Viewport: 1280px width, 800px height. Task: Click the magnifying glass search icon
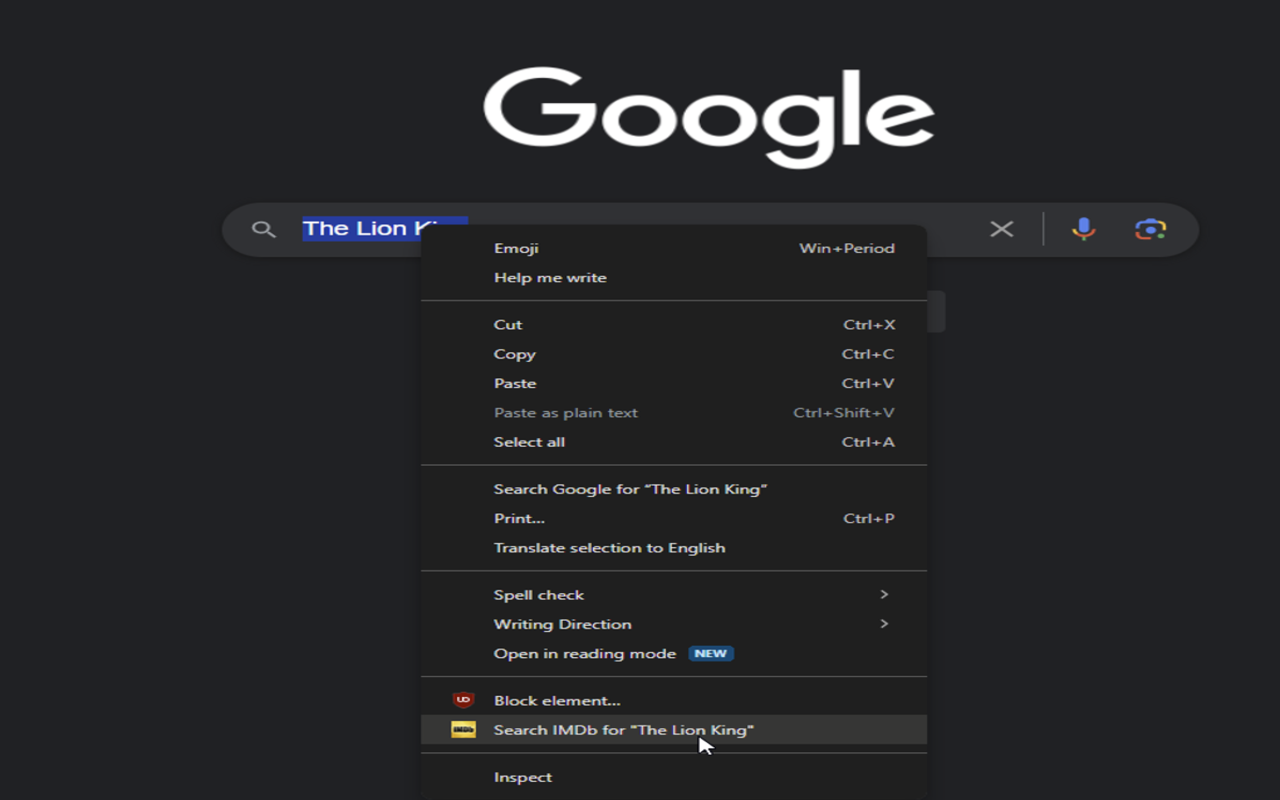[x=263, y=229]
